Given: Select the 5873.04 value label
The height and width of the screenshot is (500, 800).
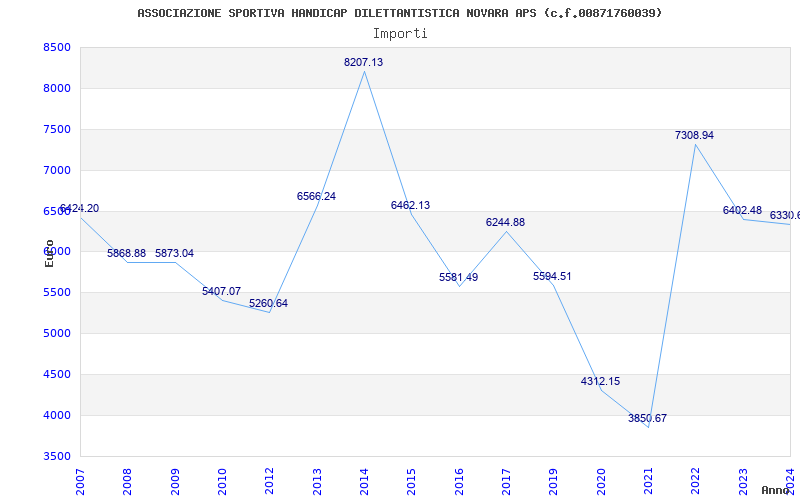Looking at the screenshot, I should click(x=174, y=253).
